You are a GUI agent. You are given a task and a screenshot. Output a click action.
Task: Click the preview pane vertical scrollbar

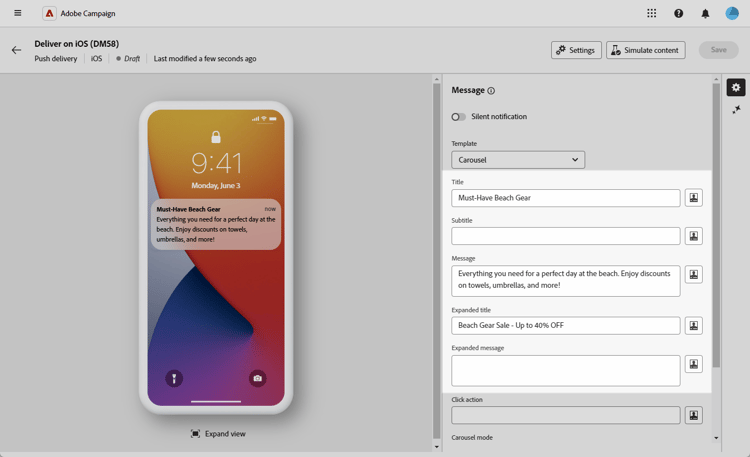436,261
